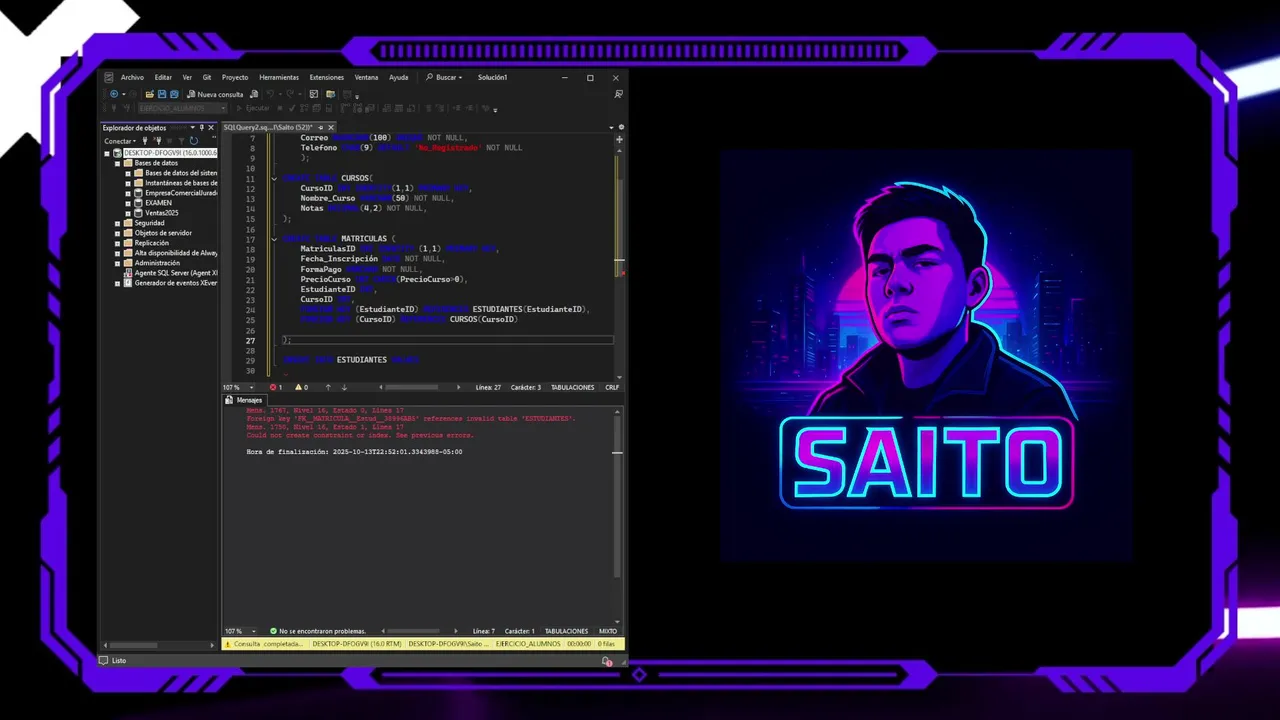Open Explorador de objetos window position dropdown
Viewport: 1280px width, 720px height.
pos(192,128)
